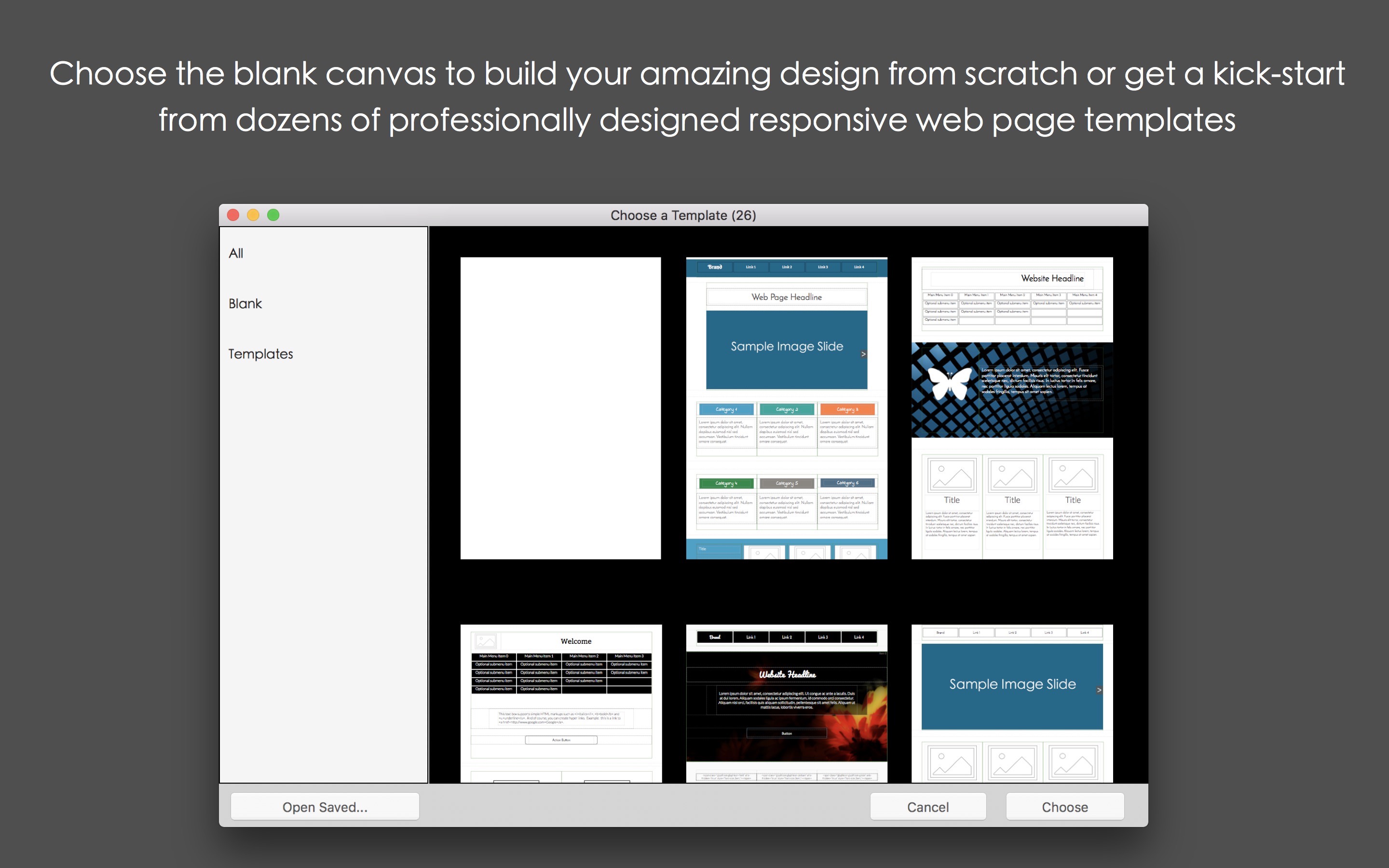
Task: Cancel the template chooser dialog
Action: tap(927, 807)
